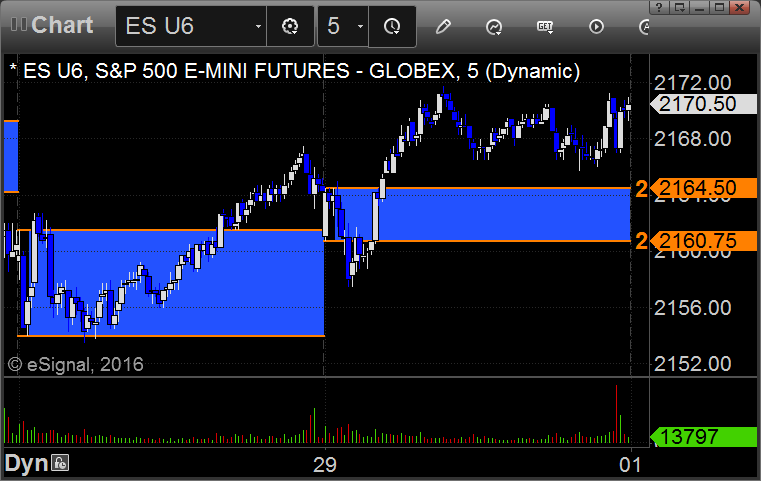
Task: Expand the interval 5 dropdown arrow
Action: [x=360, y=27]
